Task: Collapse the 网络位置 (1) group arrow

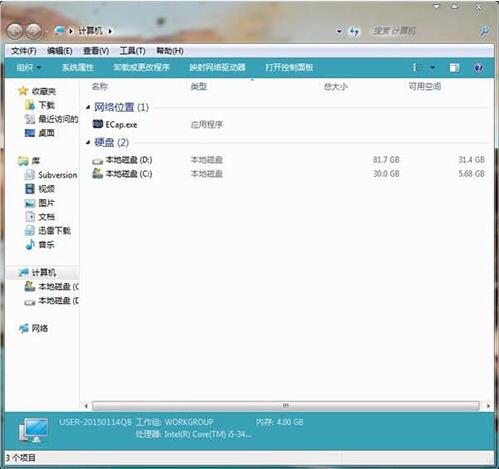Action: [88, 107]
